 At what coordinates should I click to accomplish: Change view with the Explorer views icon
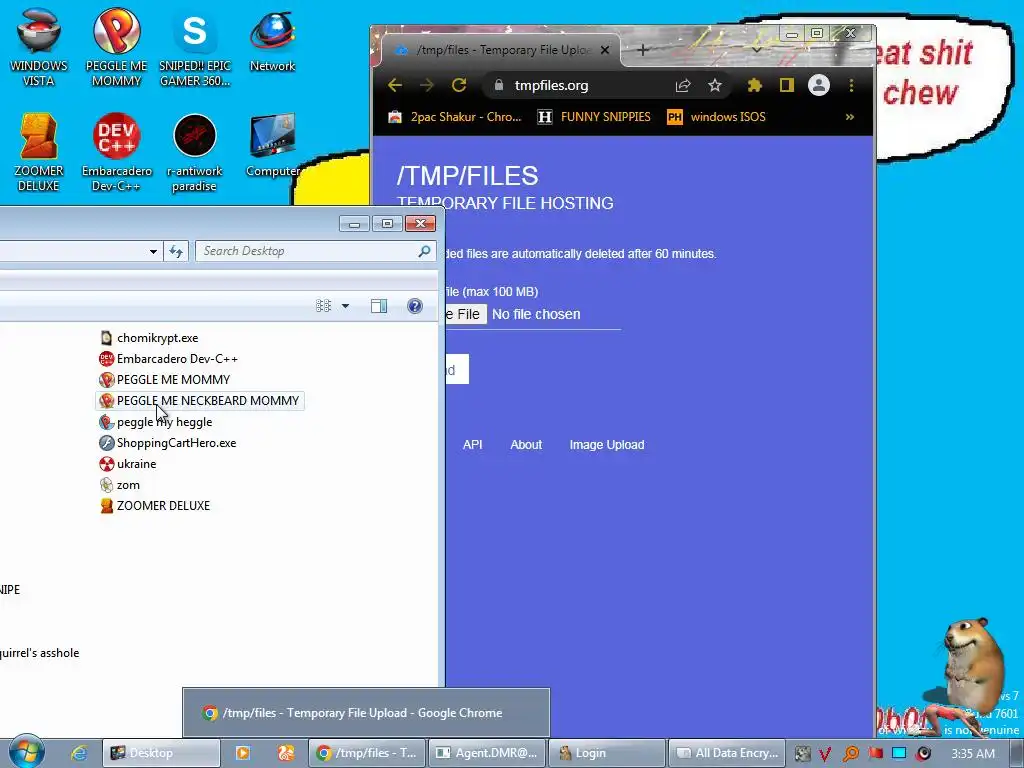tap(323, 306)
